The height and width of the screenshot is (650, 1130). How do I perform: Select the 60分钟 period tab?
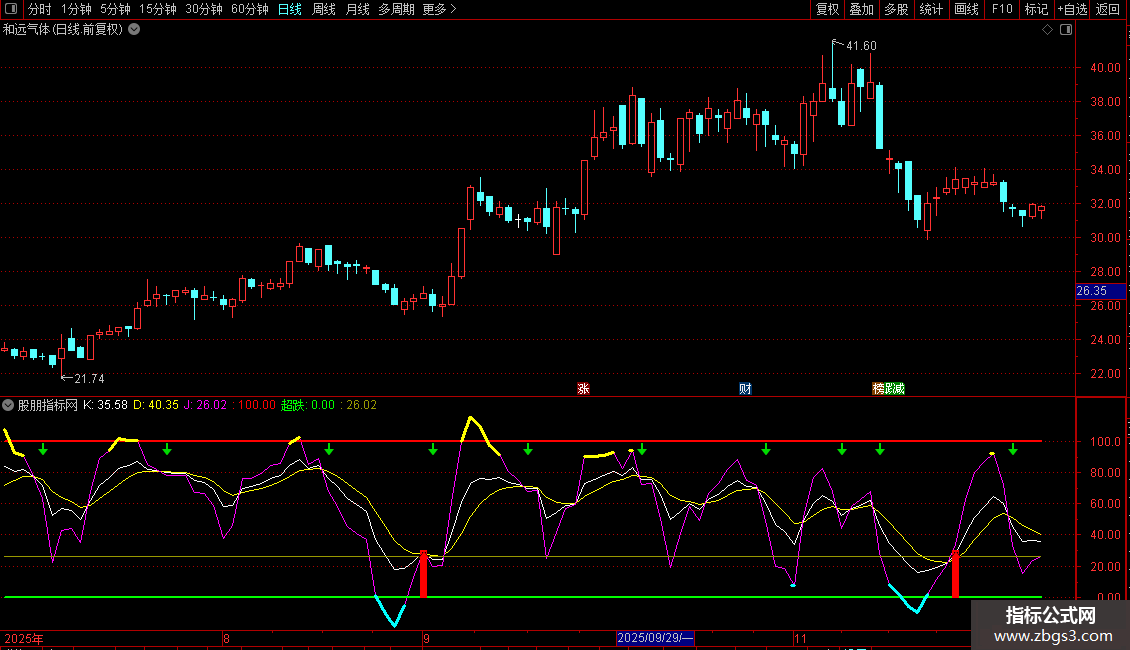pos(249,10)
